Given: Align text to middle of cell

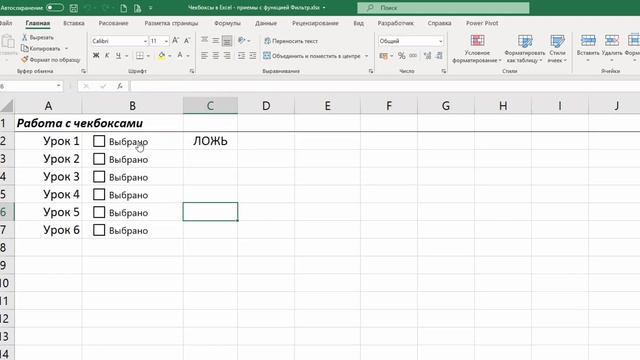Looking at the screenshot, I should [216, 40].
